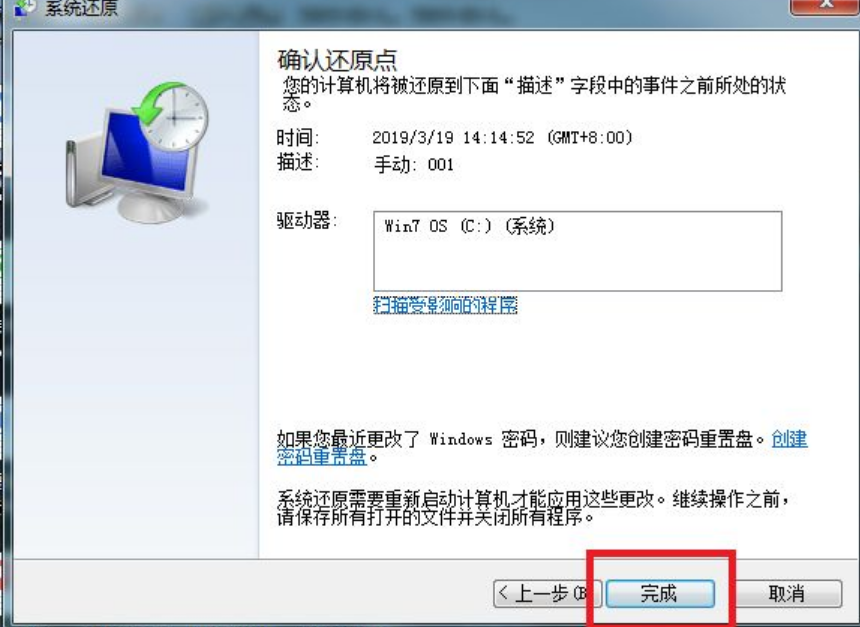Open the 扫描受影响的程序 link

pos(445,304)
